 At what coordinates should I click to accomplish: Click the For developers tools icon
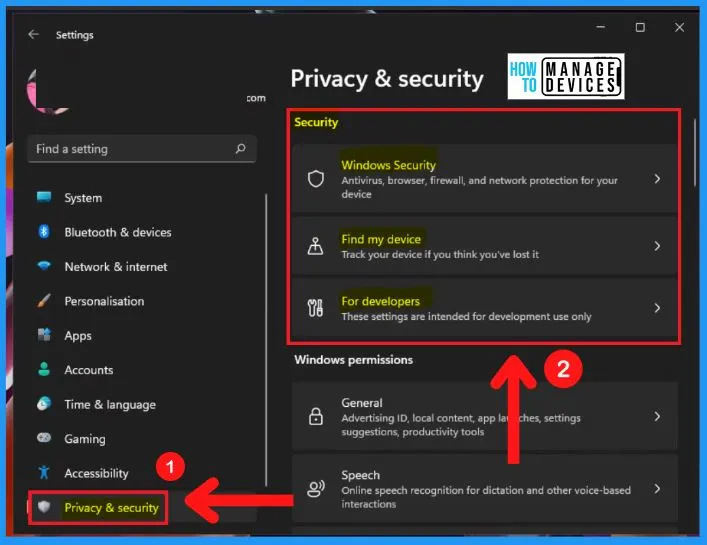tap(315, 308)
